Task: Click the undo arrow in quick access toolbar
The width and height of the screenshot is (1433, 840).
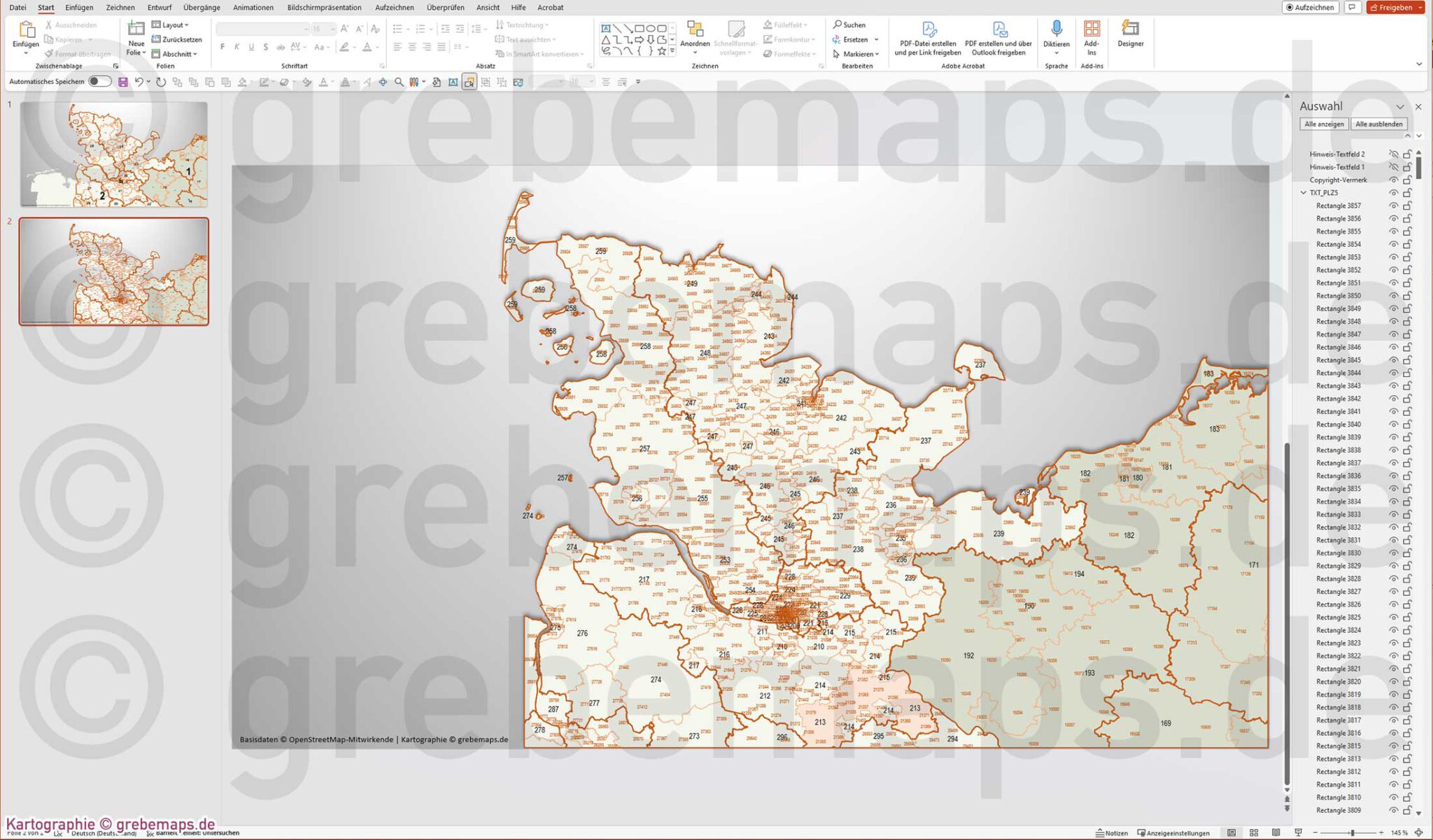Action: click(x=139, y=82)
